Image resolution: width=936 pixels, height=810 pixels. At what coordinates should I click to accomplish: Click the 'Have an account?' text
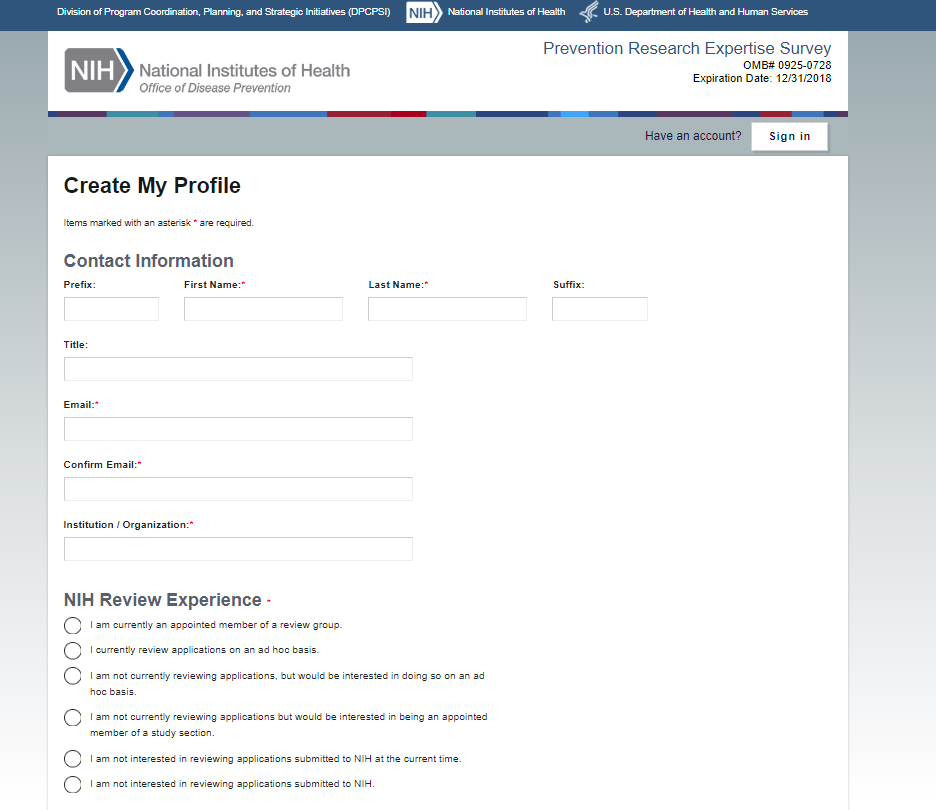point(693,136)
